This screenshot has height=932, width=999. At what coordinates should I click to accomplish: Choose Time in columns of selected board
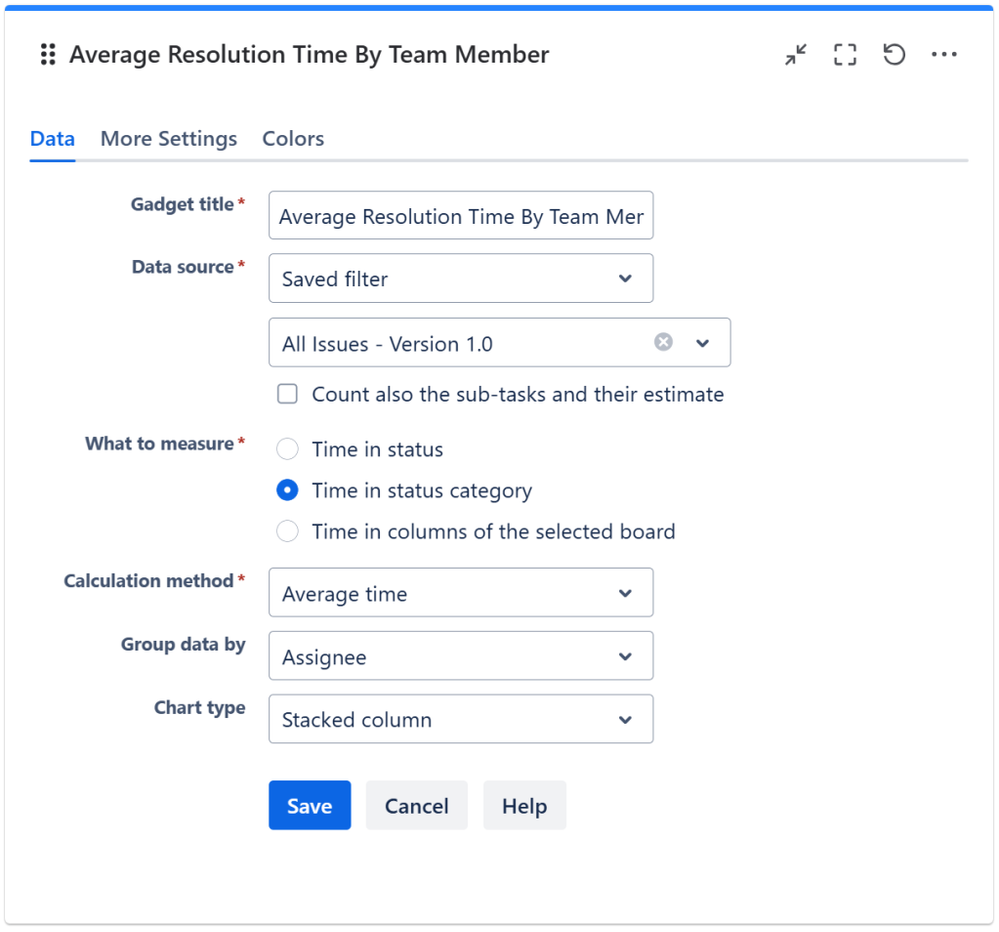pos(287,531)
